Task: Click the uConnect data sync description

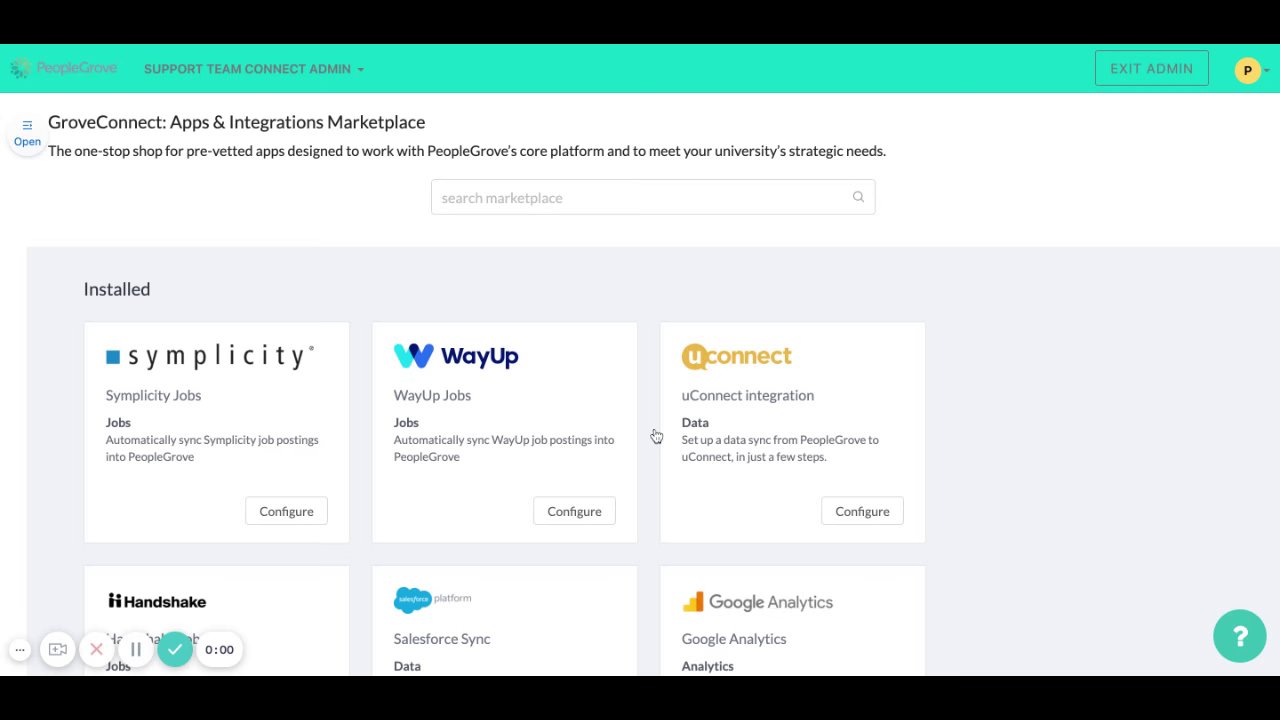Action: 780,448
